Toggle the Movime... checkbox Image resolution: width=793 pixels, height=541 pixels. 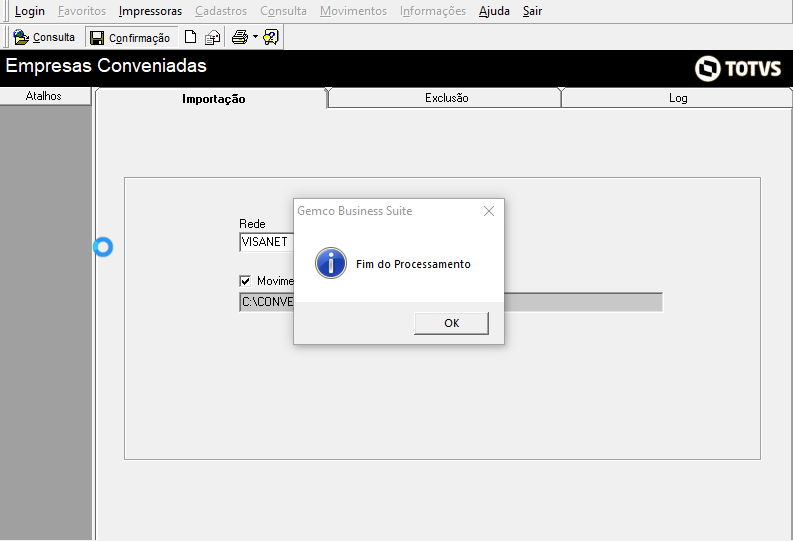click(x=245, y=281)
